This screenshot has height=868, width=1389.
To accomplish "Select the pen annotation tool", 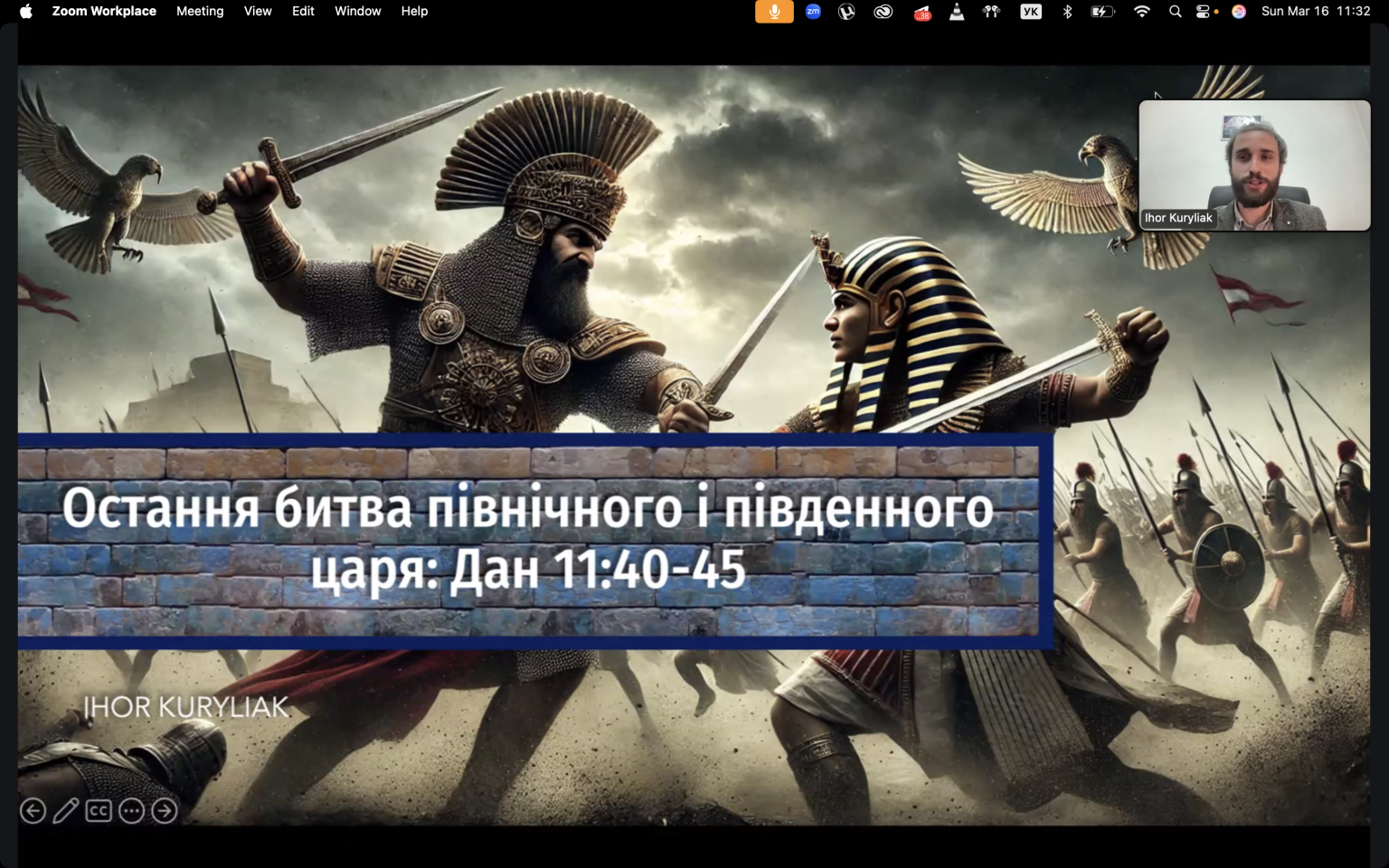I will (66, 811).
